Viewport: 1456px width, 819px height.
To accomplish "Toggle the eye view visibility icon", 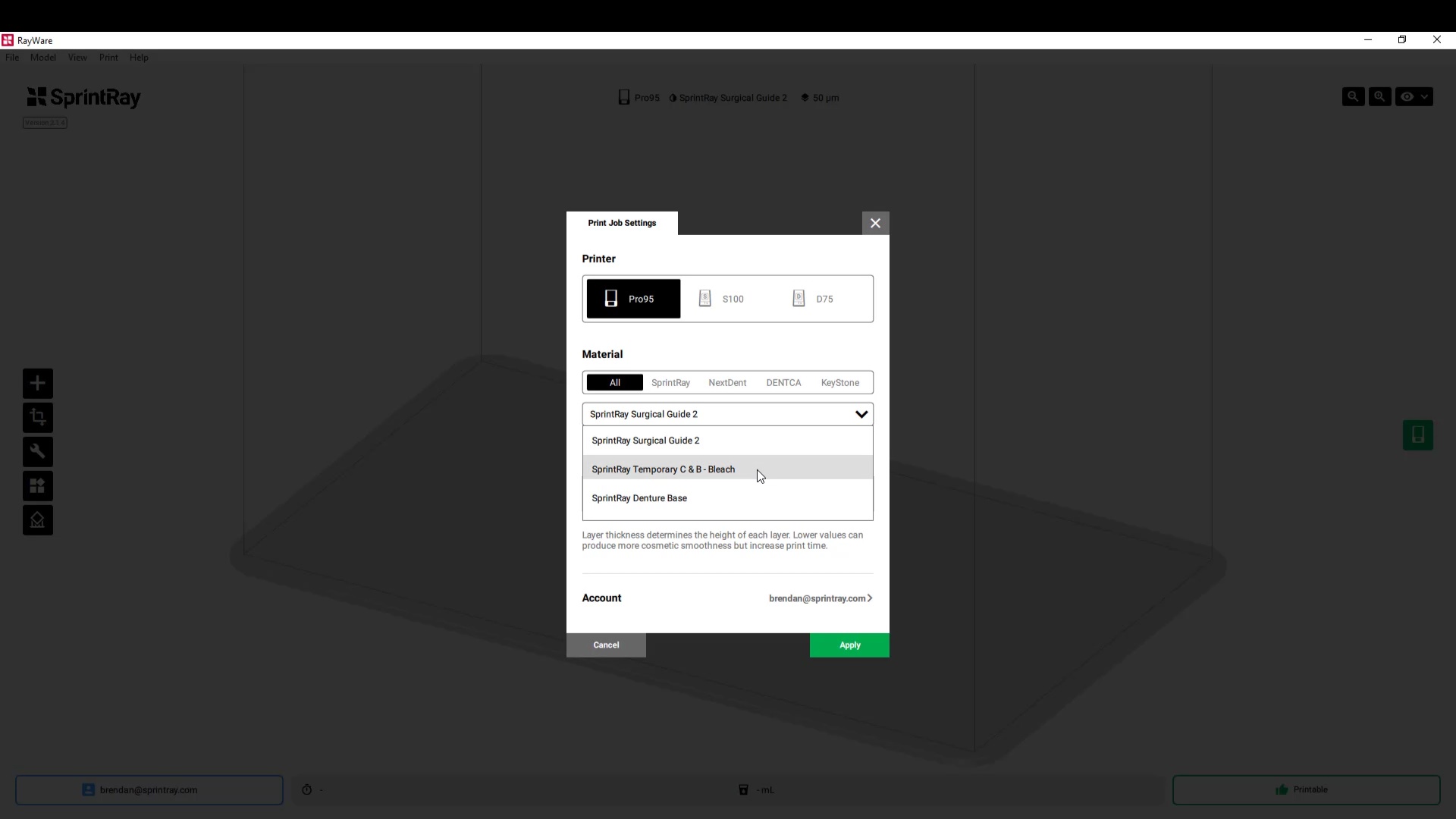I will (1407, 96).
